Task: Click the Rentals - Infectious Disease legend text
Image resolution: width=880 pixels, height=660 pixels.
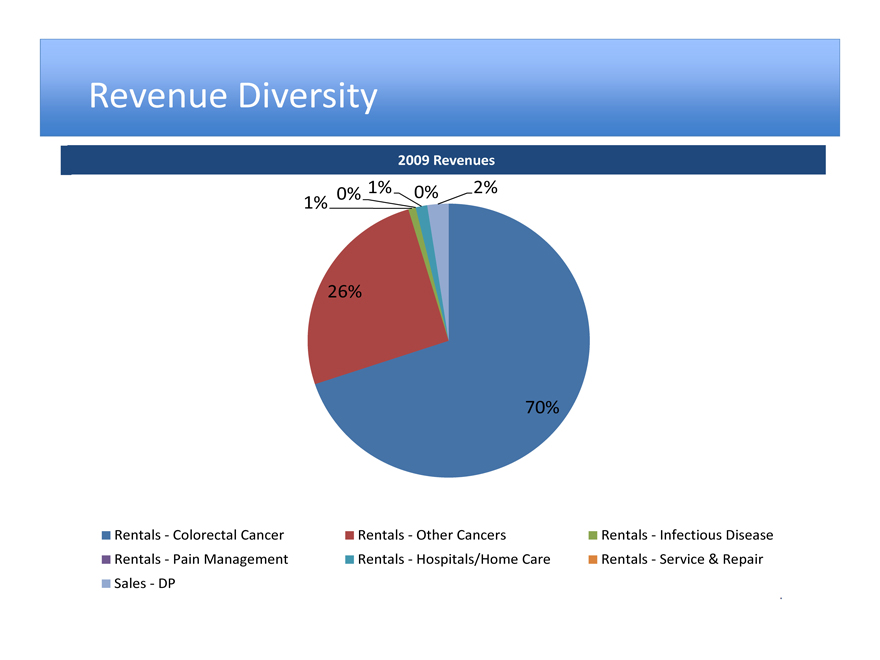Action: pos(687,535)
